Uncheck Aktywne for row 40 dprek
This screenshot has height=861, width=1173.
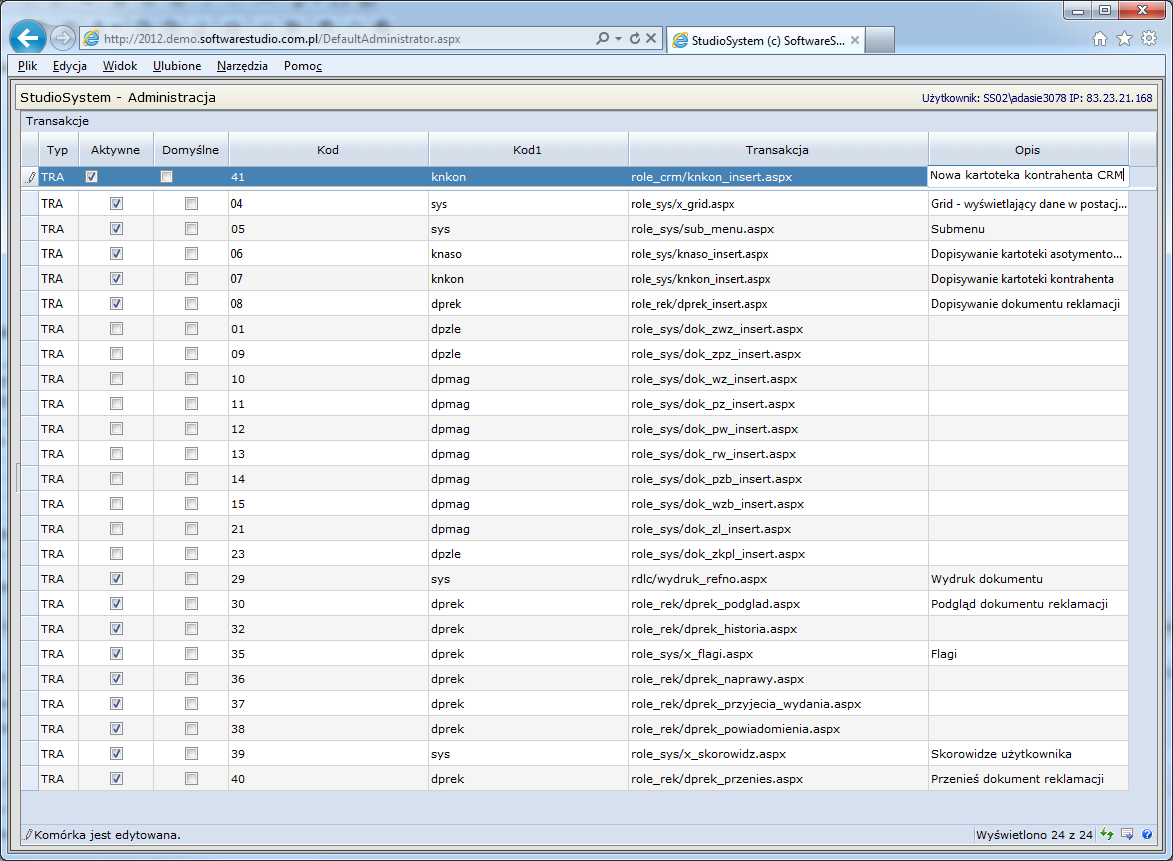(116, 779)
